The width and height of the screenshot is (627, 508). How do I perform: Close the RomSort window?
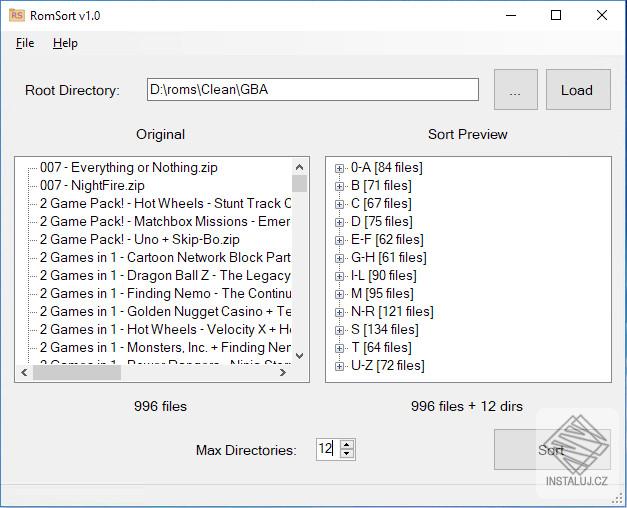pyautogui.click(x=602, y=15)
